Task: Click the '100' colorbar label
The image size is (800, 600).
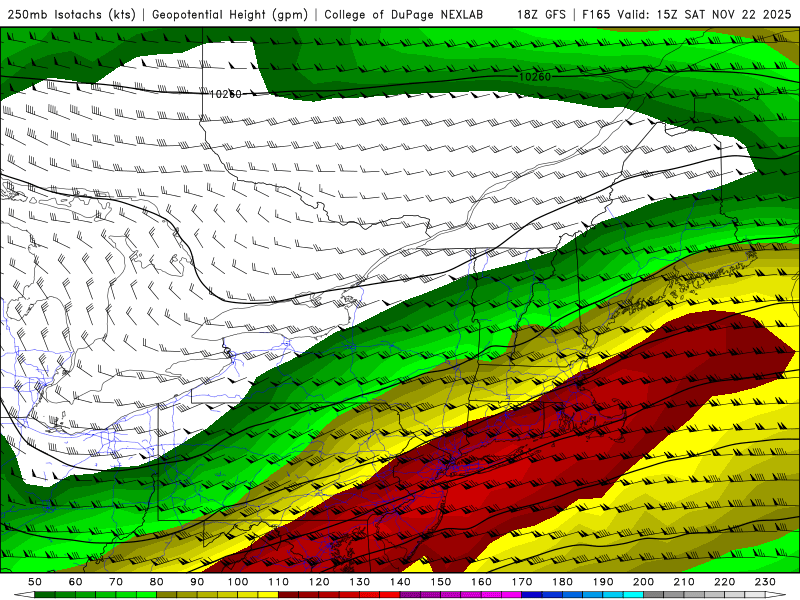Action: click(x=238, y=582)
